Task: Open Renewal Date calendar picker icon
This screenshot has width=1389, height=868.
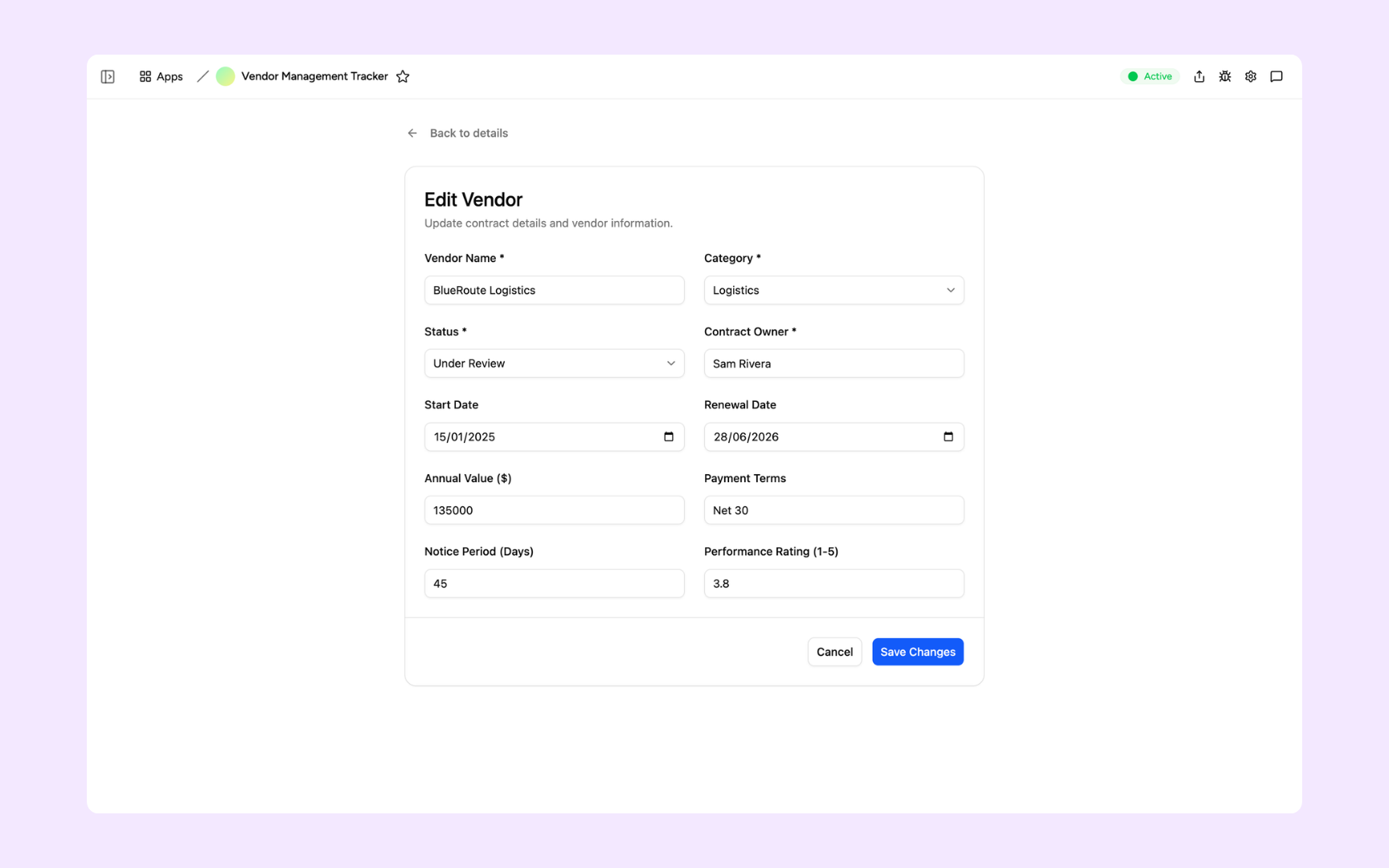Action: pos(949,436)
